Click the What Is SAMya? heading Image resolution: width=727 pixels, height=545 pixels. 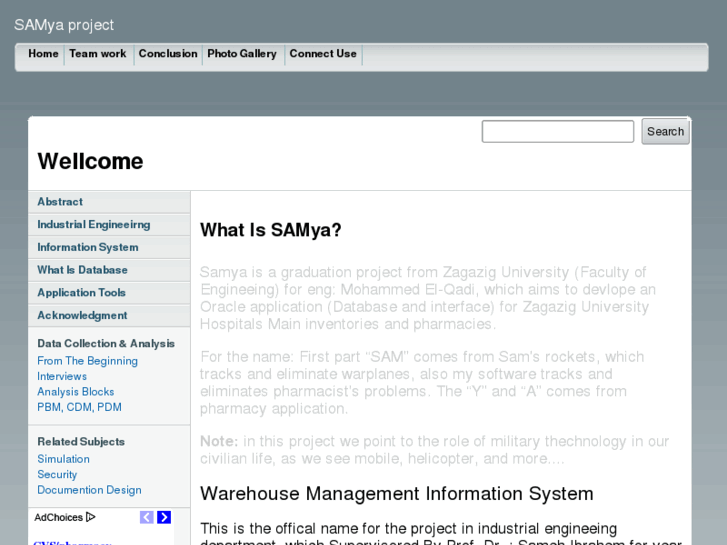pos(271,230)
